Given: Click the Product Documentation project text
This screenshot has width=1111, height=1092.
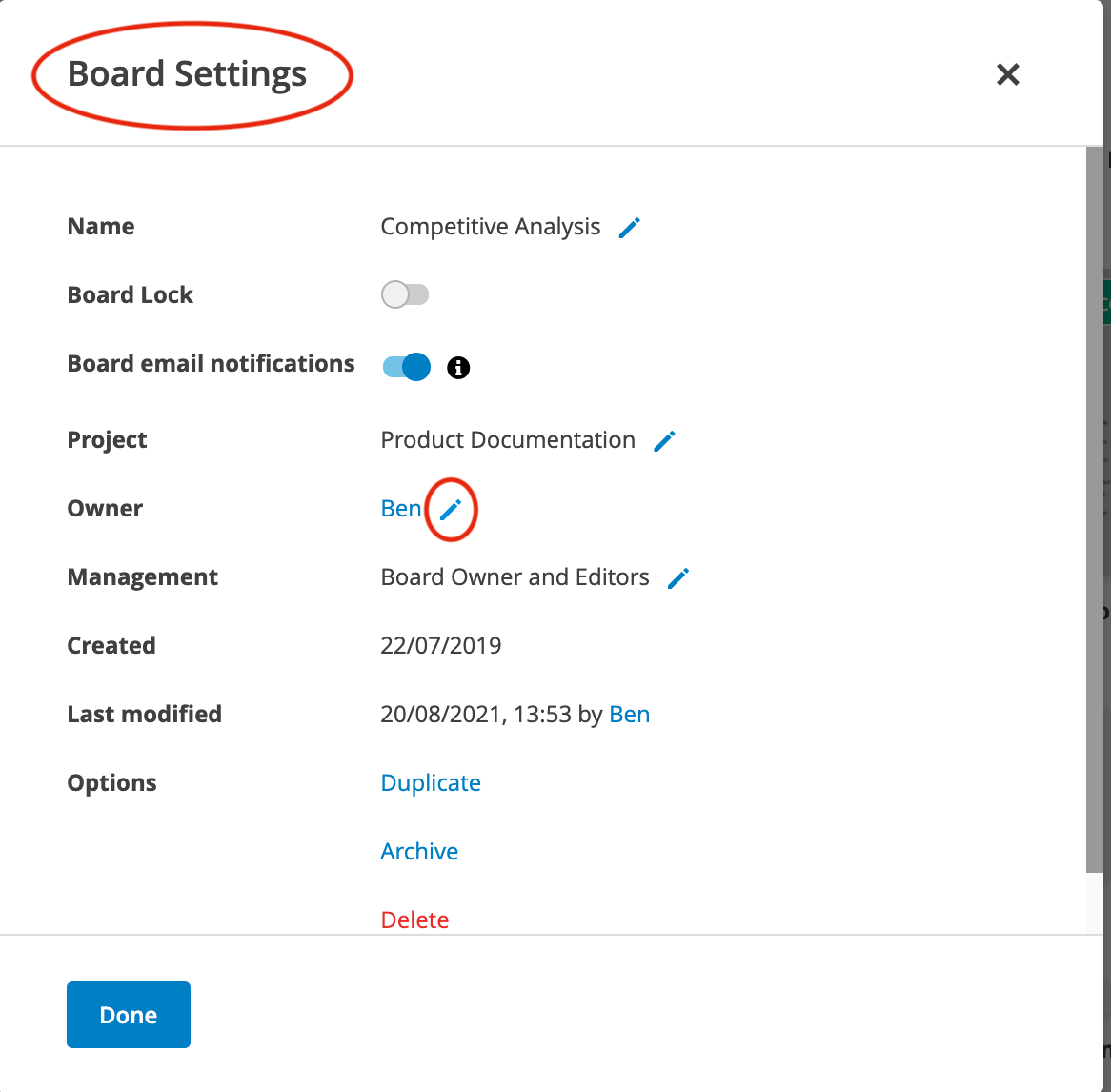Looking at the screenshot, I should pyautogui.click(x=508, y=440).
